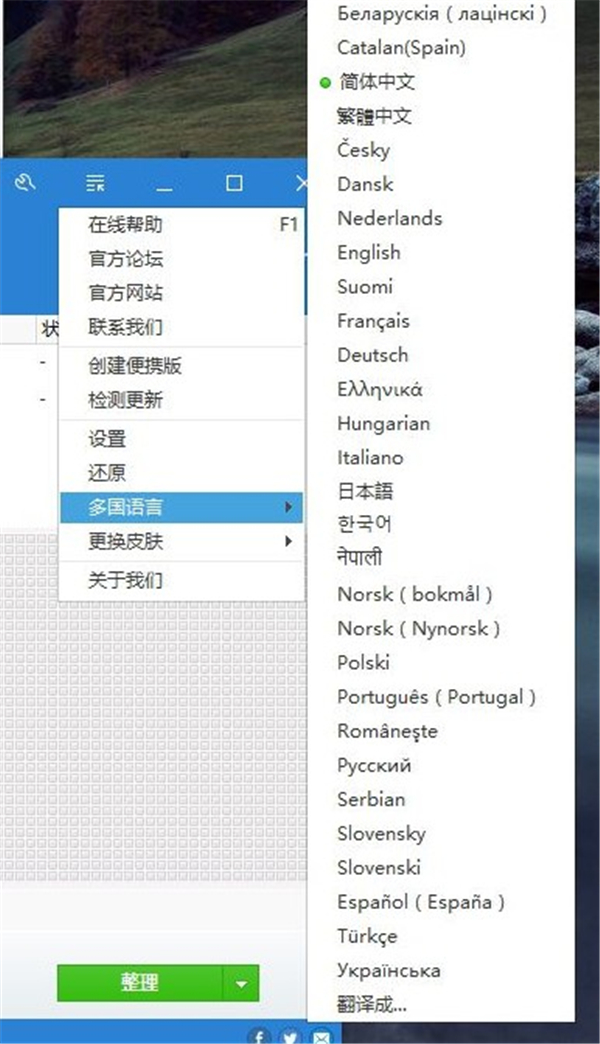Click 关于我们 menu entry
Image resolution: width=600 pixels, height=1044 pixels.
(x=125, y=580)
